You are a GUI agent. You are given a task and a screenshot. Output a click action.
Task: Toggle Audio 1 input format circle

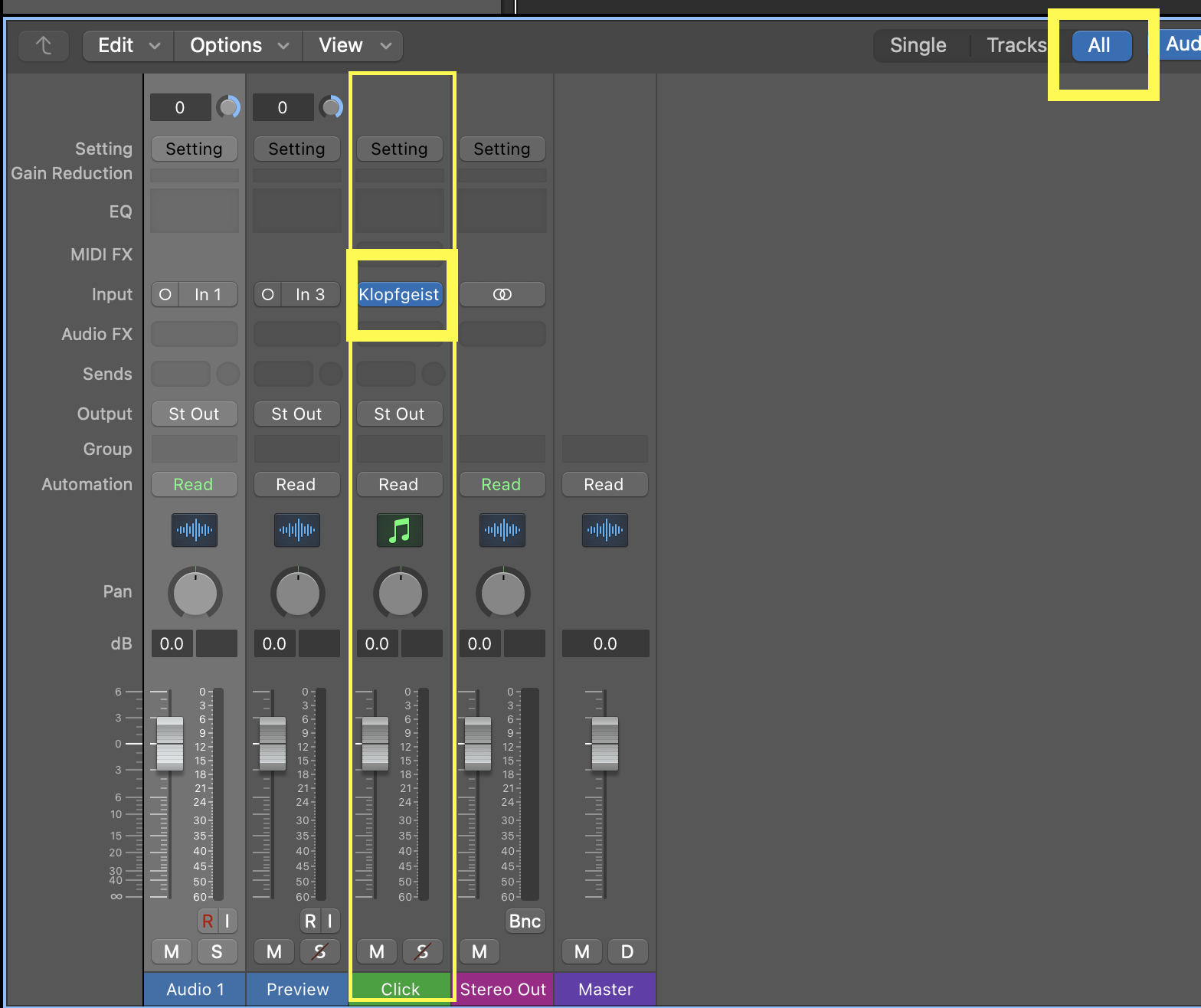tap(165, 295)
